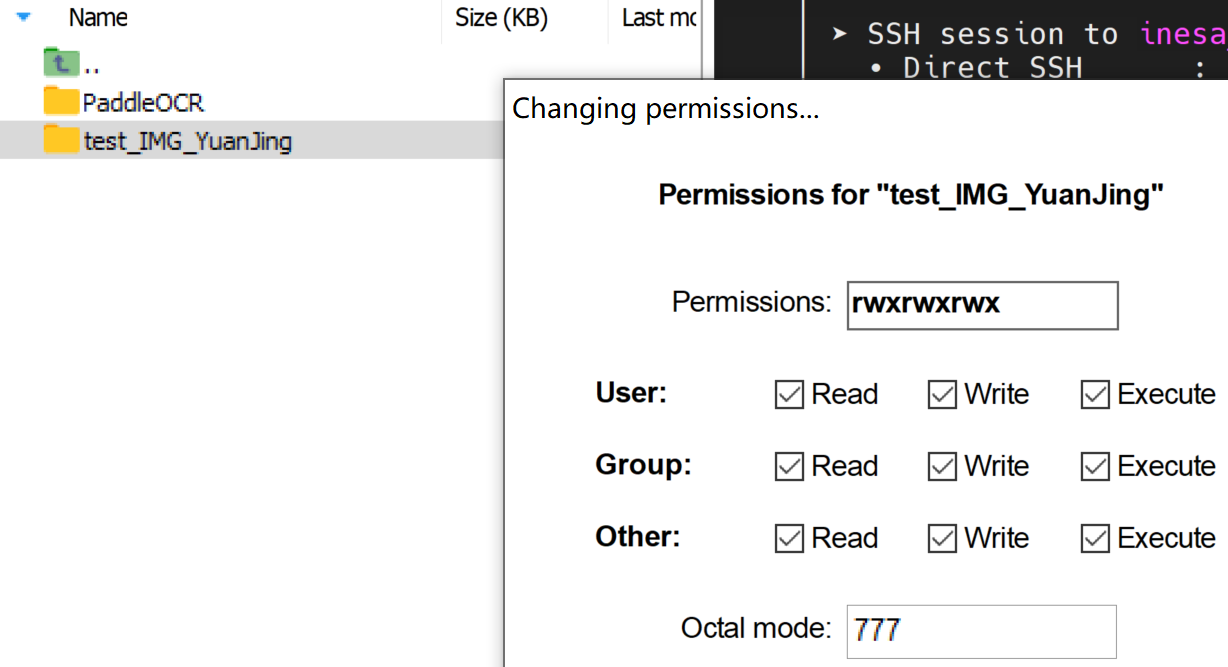Click the sort arrow beside the Name column

pyautogui.click(x=24, y=17)
